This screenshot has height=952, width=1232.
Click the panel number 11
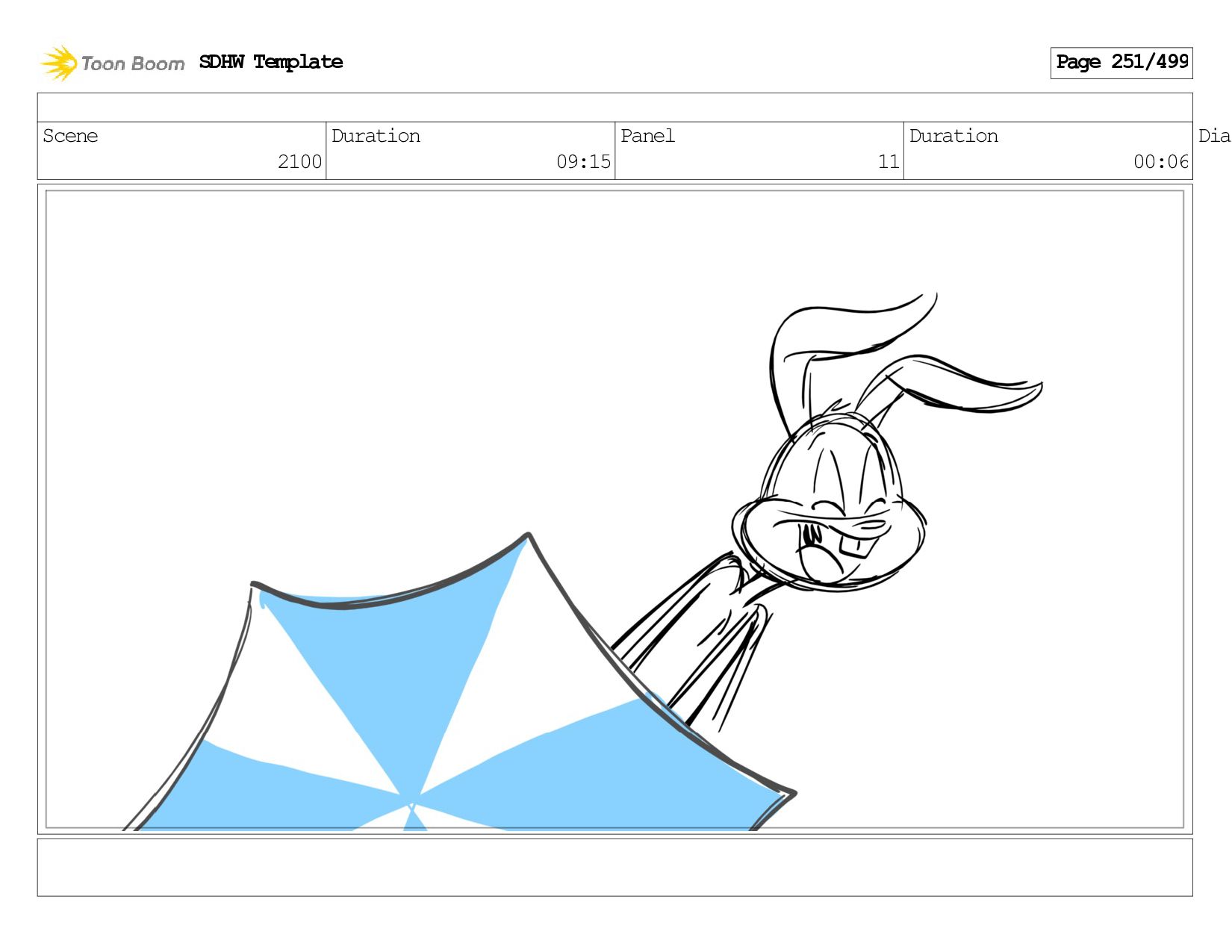point(889,162)
